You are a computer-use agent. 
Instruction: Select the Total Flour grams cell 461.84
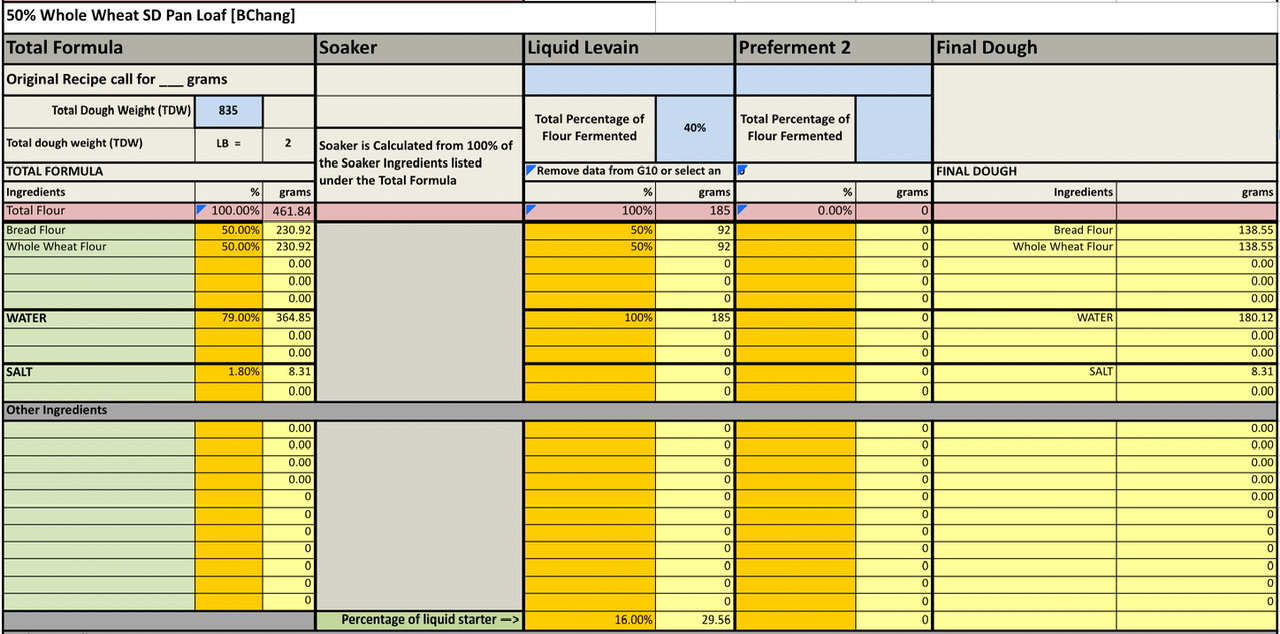[x=288, y=211]
